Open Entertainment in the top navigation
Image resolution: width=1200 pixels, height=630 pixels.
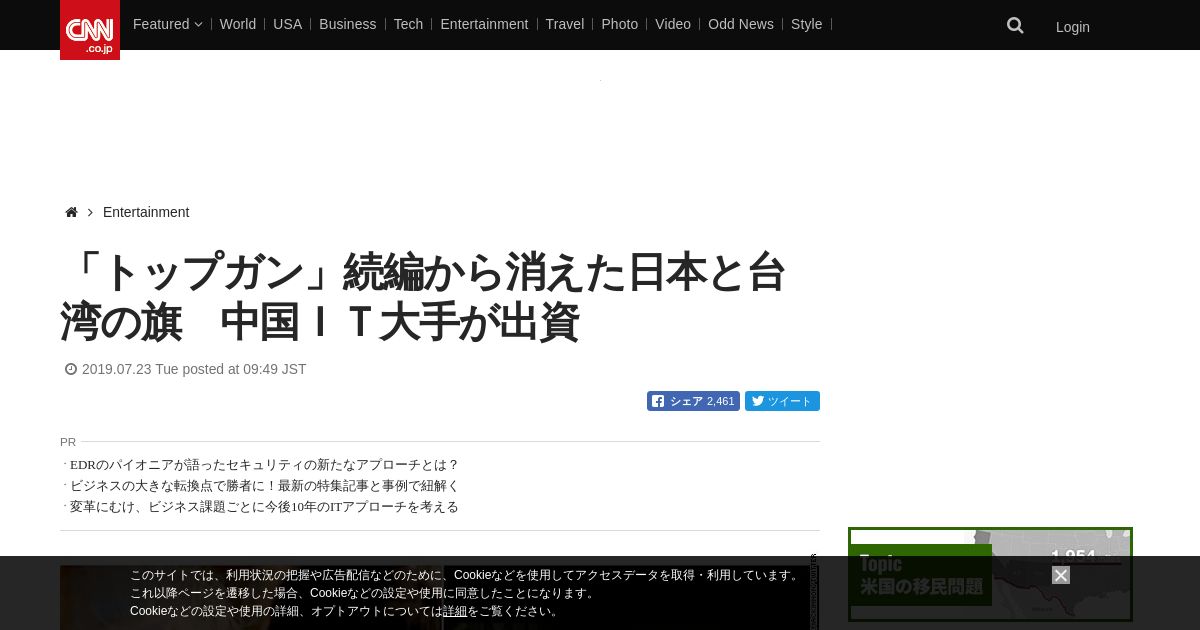point(484,24)
